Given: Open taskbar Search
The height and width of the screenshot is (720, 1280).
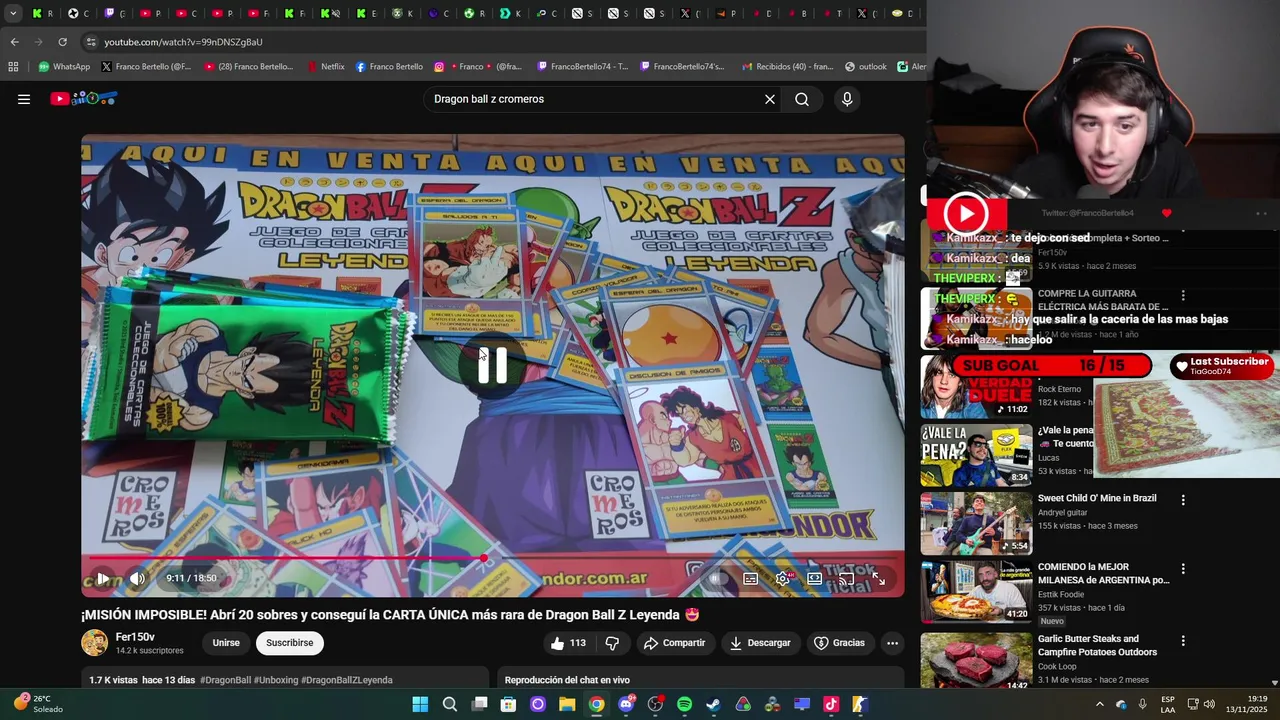Looking at the screenshot, I should (x=450, y=704).
